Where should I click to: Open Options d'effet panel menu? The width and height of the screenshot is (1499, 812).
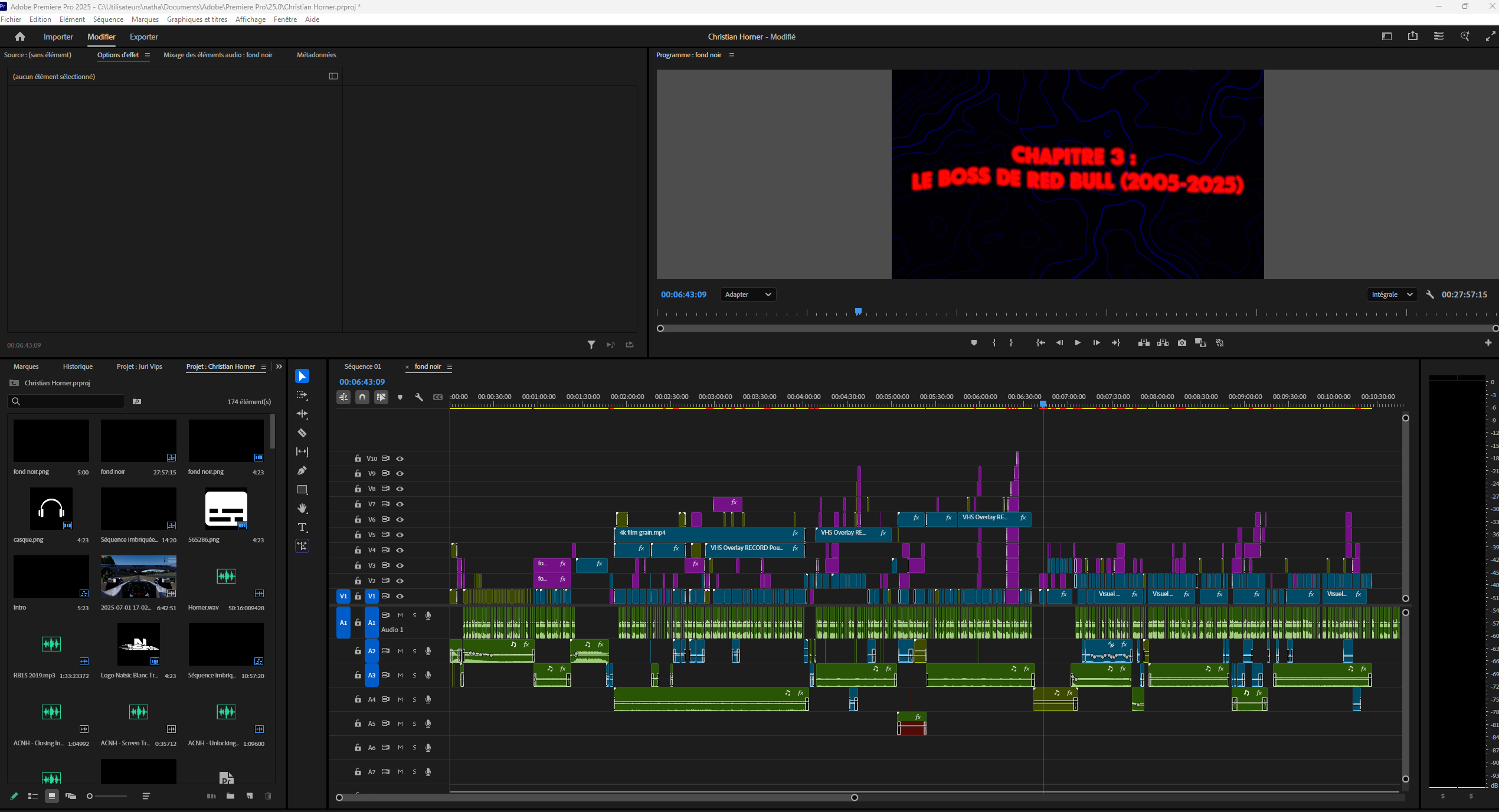pos(148,55)
